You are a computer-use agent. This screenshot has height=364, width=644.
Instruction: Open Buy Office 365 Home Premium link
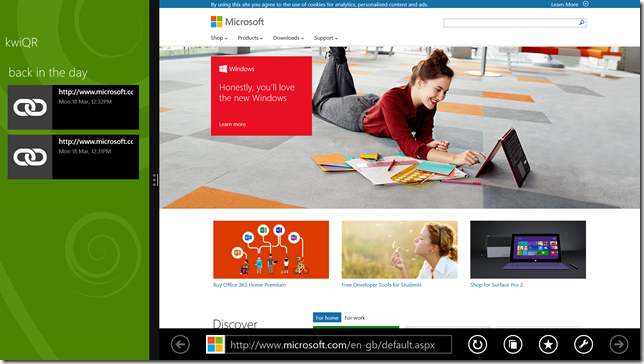[249, 285]
